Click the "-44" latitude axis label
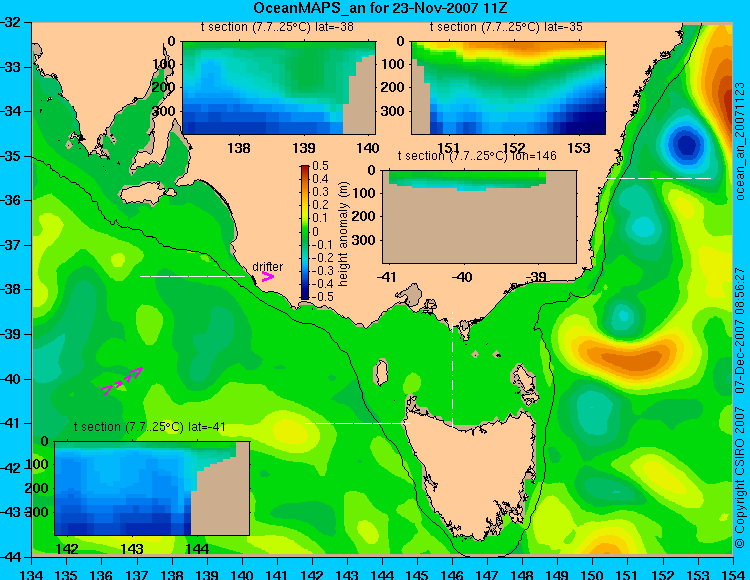 coord(11,557)
